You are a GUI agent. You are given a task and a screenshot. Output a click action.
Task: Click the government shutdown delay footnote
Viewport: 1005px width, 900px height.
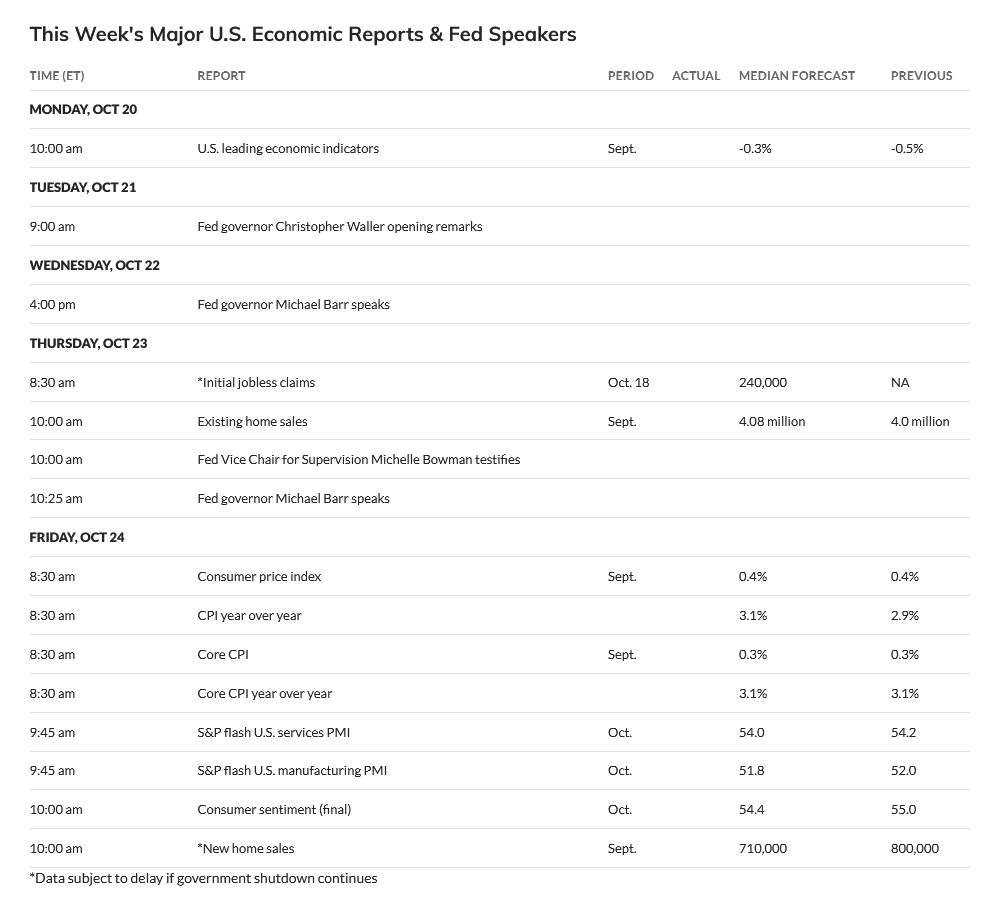[204, 878]
